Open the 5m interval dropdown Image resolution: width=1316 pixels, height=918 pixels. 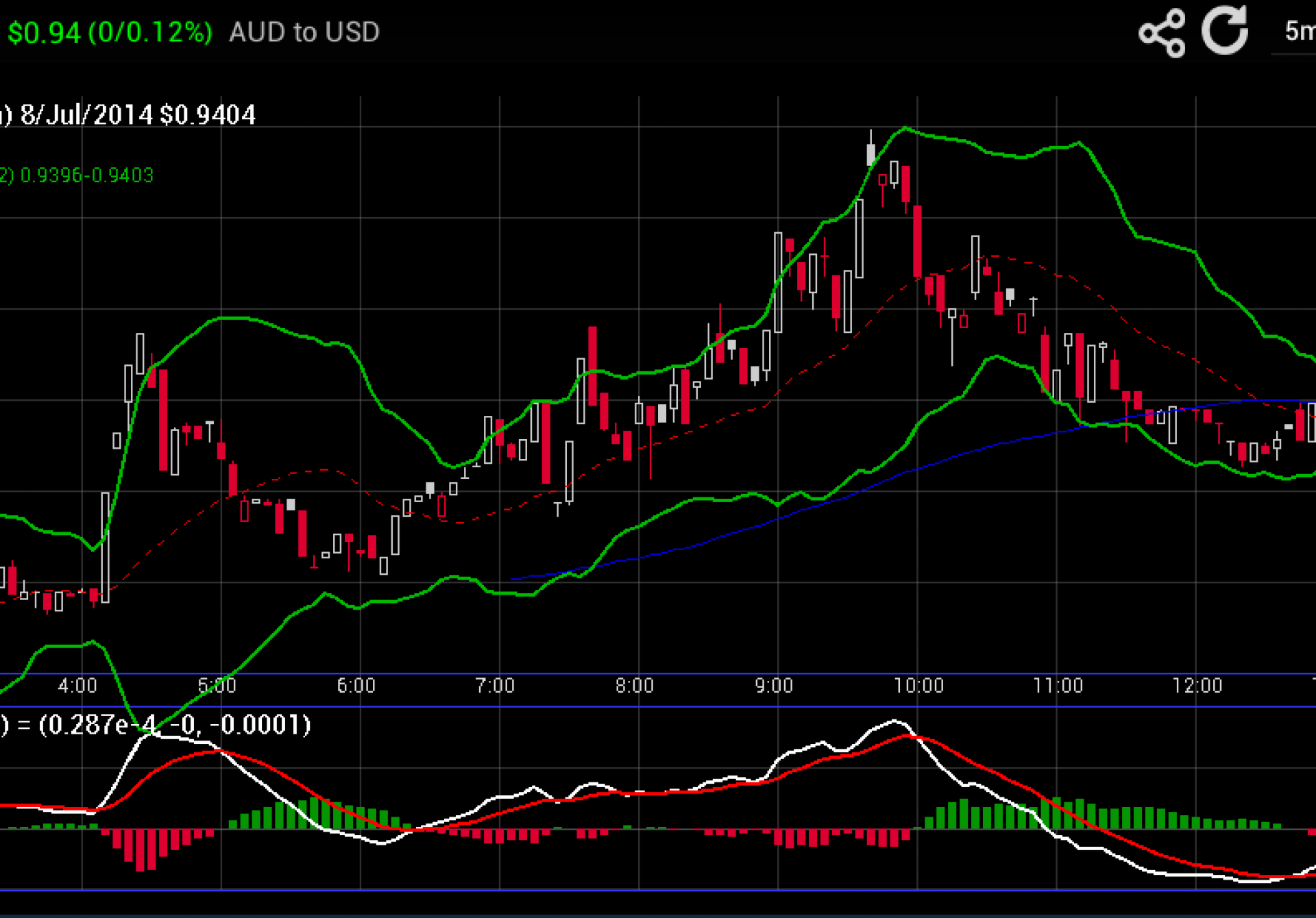tap(1297, 31)
